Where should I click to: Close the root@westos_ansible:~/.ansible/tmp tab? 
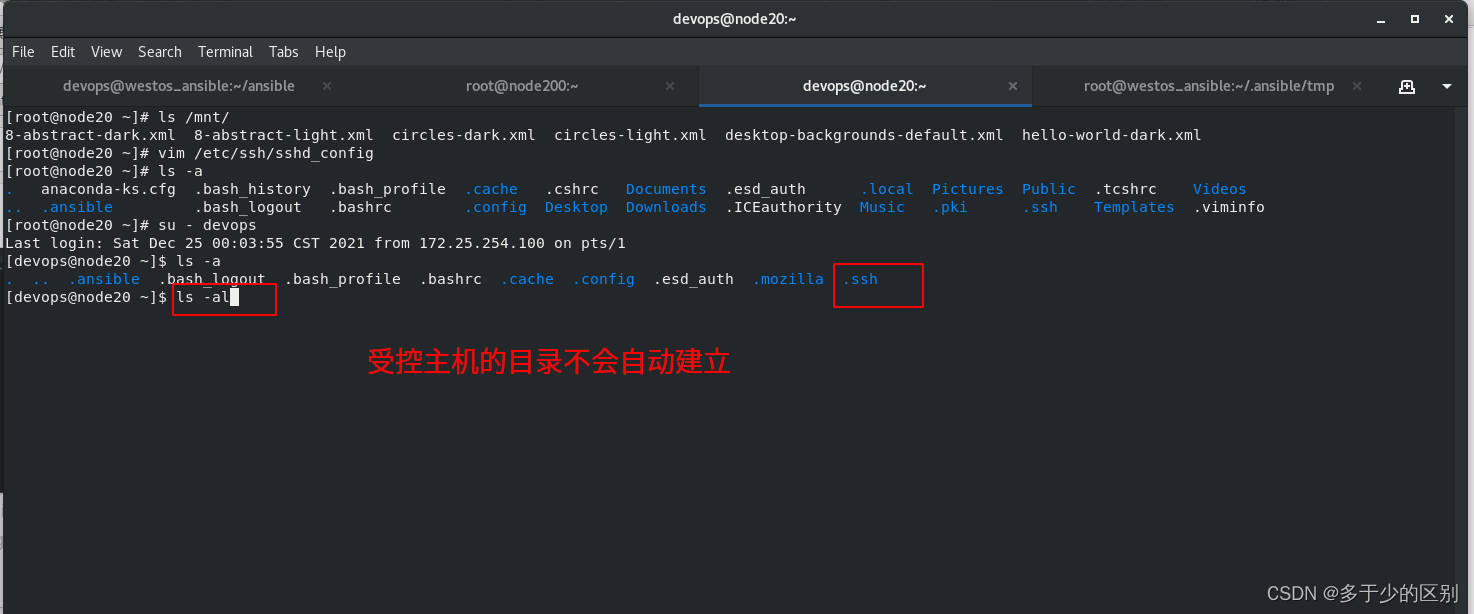coord(1356,86)
